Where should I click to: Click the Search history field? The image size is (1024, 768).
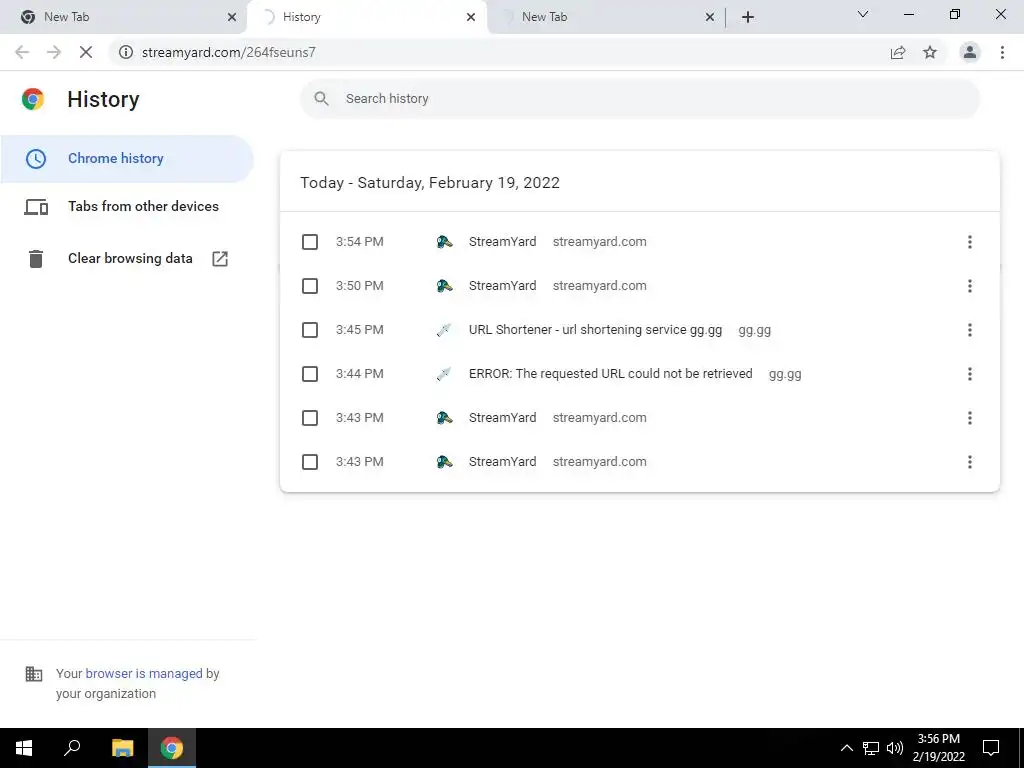(640, 99)
